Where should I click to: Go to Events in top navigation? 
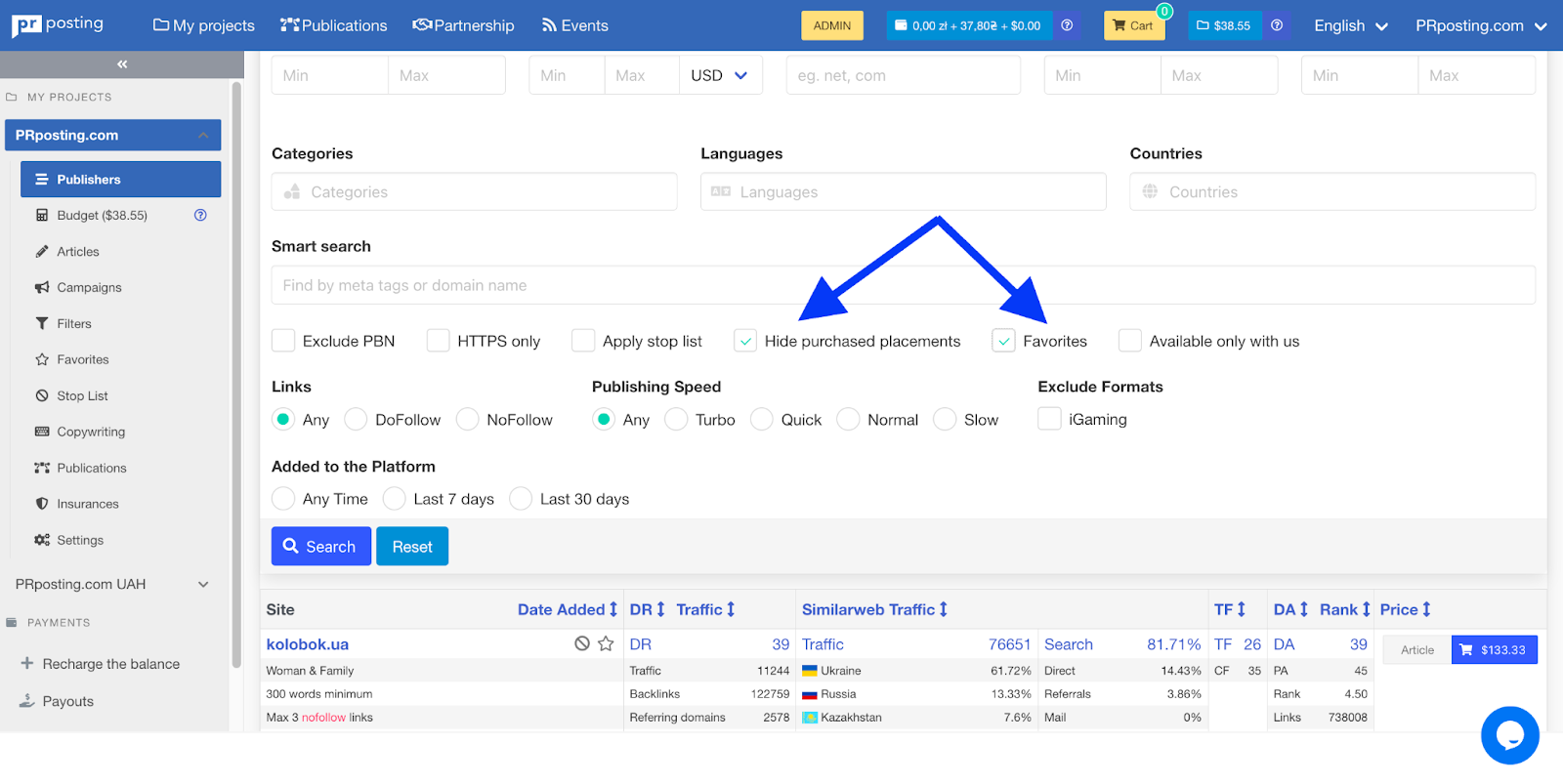pos(575,25)
